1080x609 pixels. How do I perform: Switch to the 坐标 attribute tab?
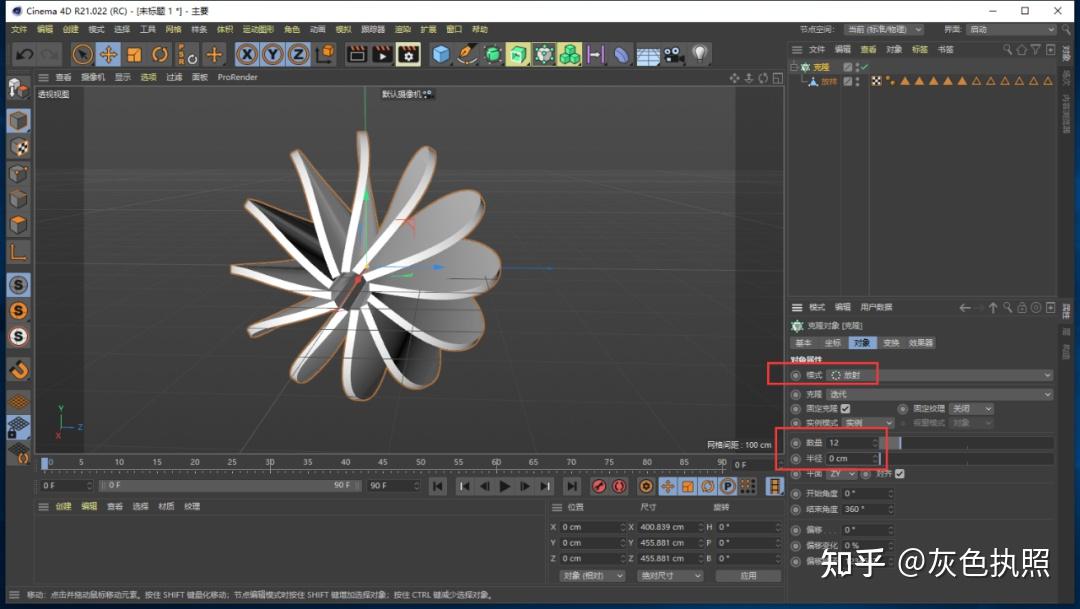[x=833, y=342]
